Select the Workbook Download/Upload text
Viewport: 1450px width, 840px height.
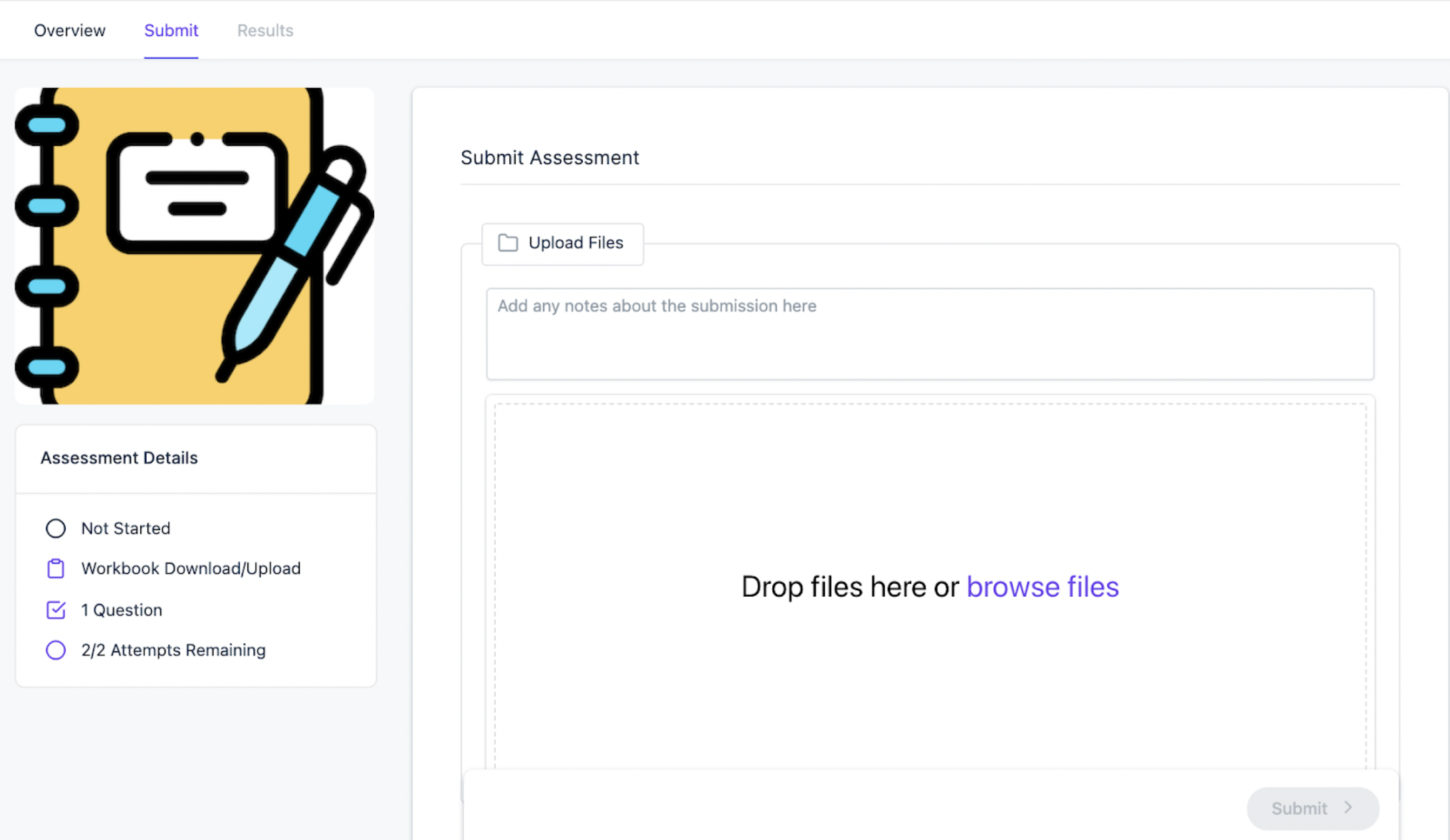pos(191,569)
